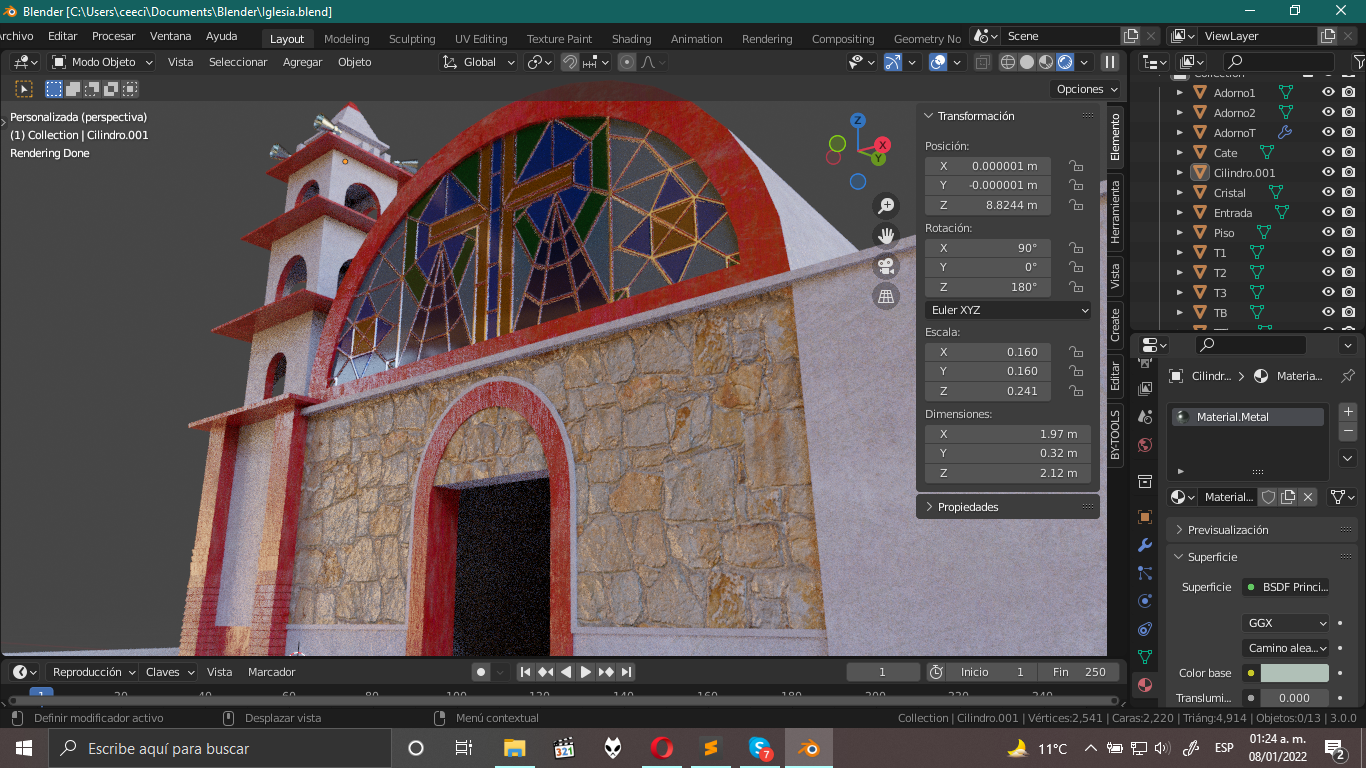Hide the Cristal object in the outliner
This screenshot has width=1366, height=768.
(x=1328, y=192)
